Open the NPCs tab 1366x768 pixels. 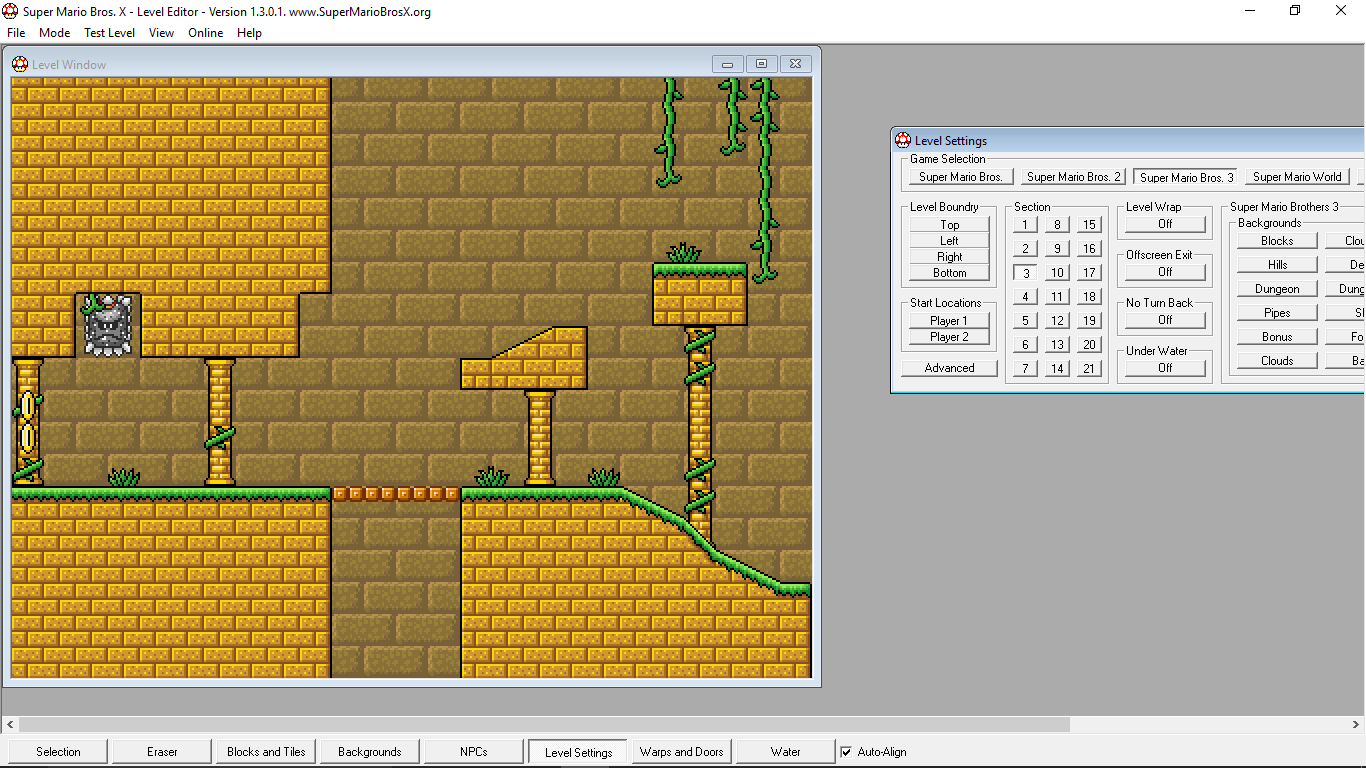(474, 752)
